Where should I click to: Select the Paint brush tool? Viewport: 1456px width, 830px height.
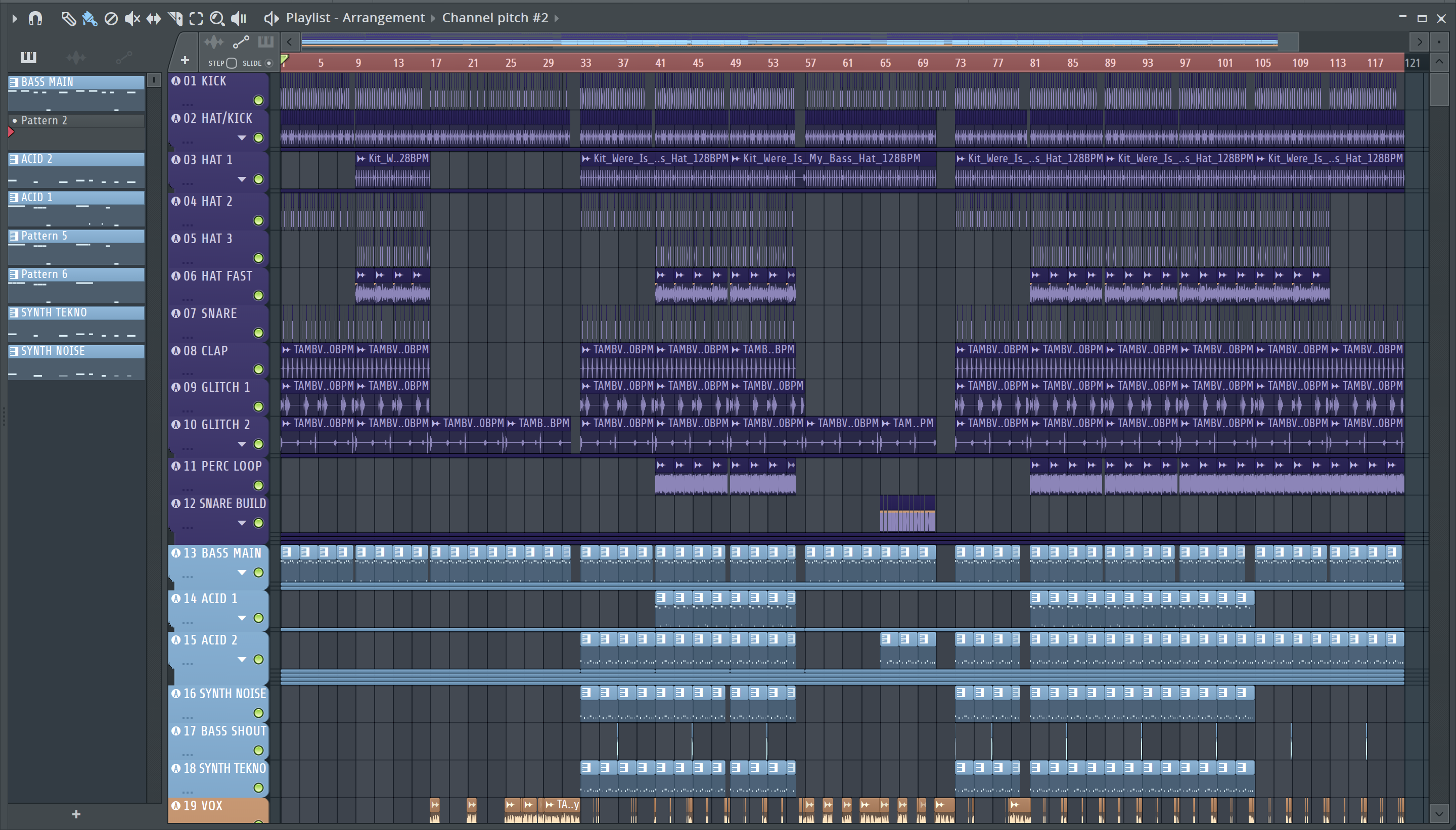coord(89,19)
